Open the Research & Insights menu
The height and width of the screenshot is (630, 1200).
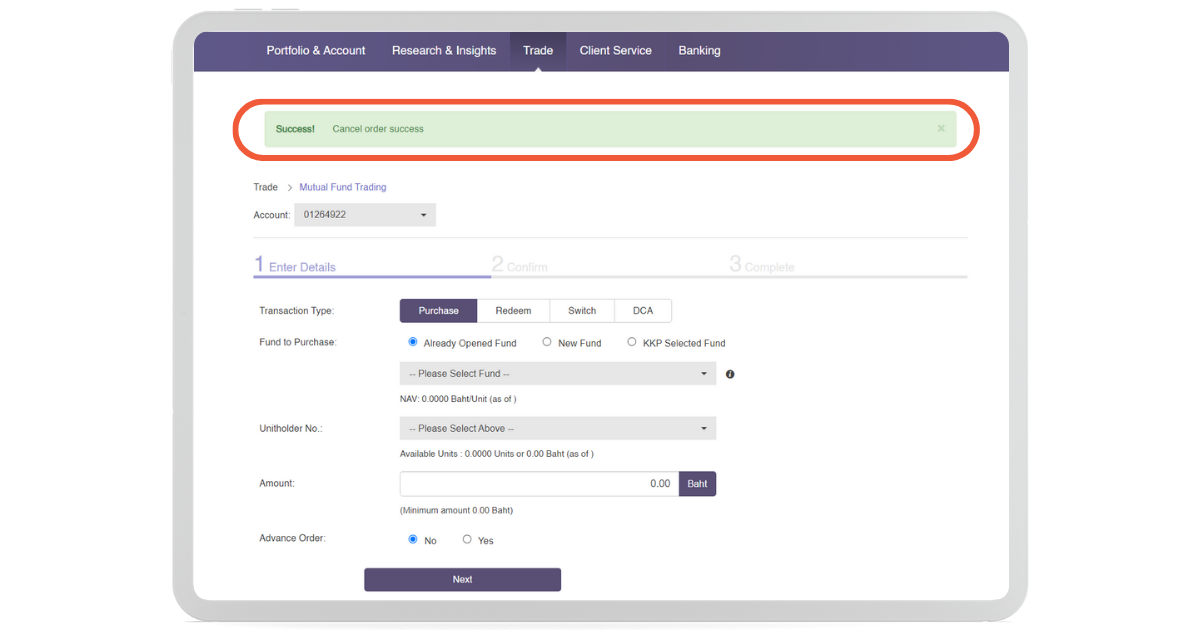pos(444,51)
